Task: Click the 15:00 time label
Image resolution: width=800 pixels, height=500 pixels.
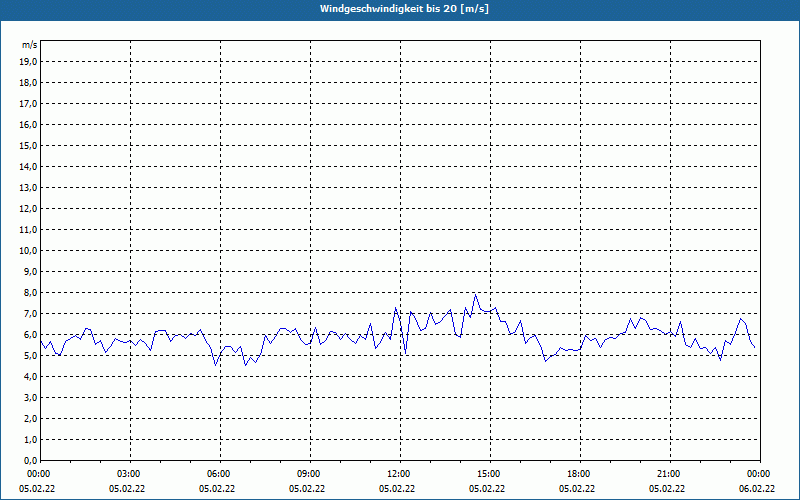Action: (489, 474)
